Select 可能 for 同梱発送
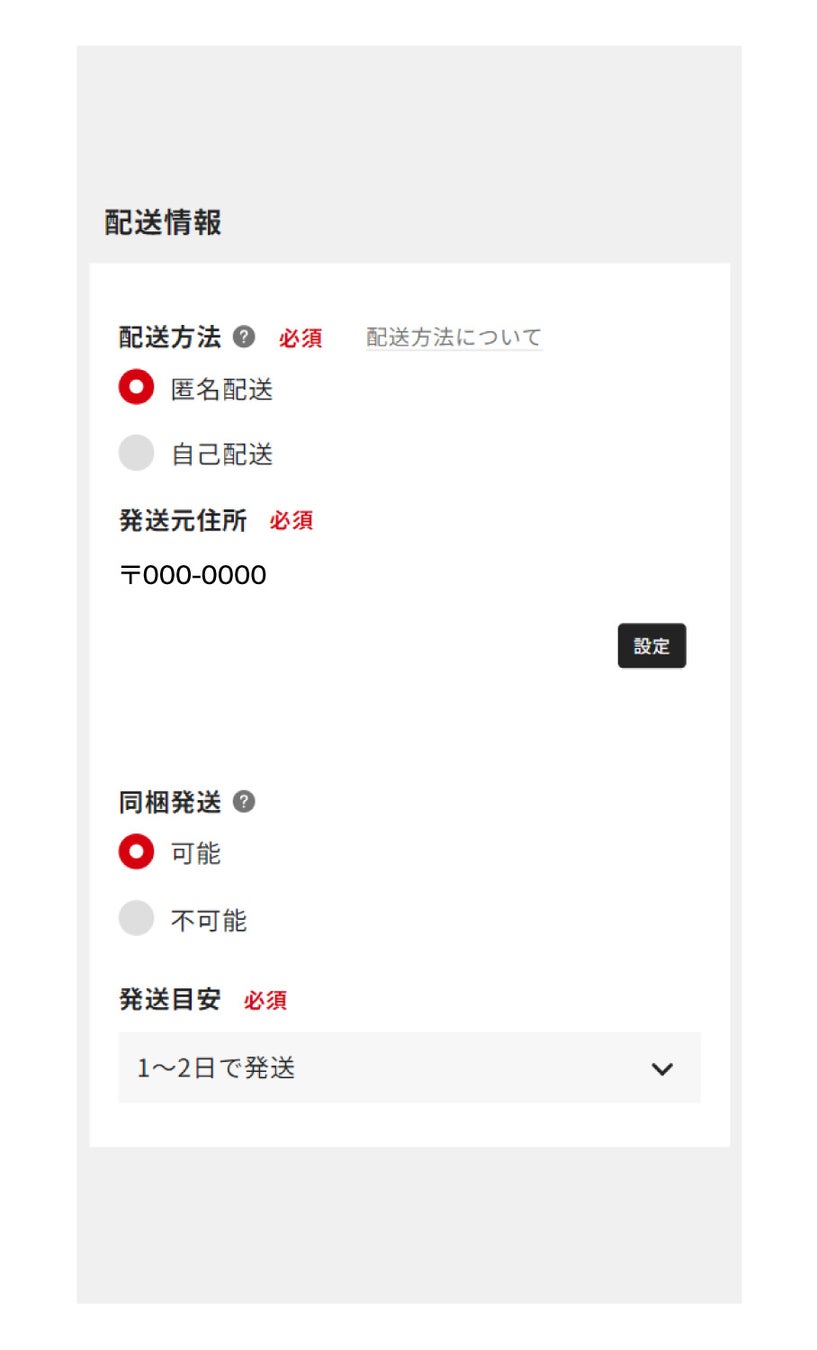This screenshot has height=1350, width=817. (136, 852)
